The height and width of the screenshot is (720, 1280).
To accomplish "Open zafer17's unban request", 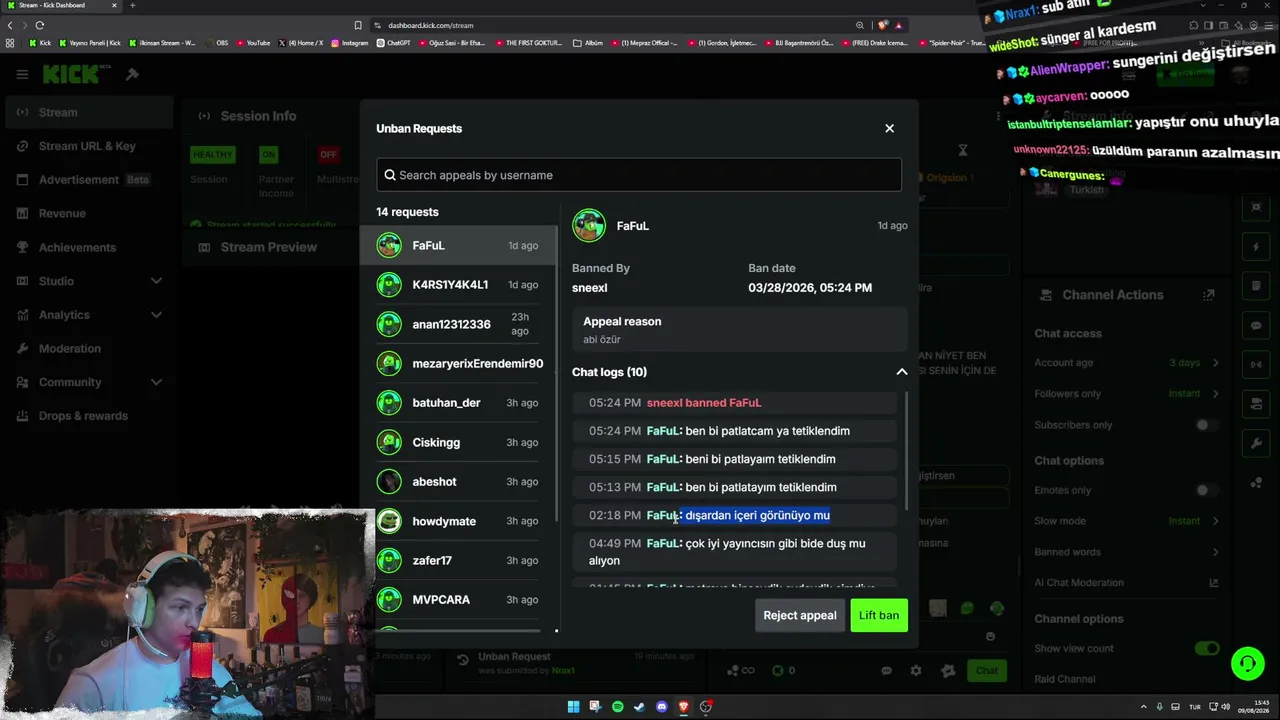I will [458, 561].
